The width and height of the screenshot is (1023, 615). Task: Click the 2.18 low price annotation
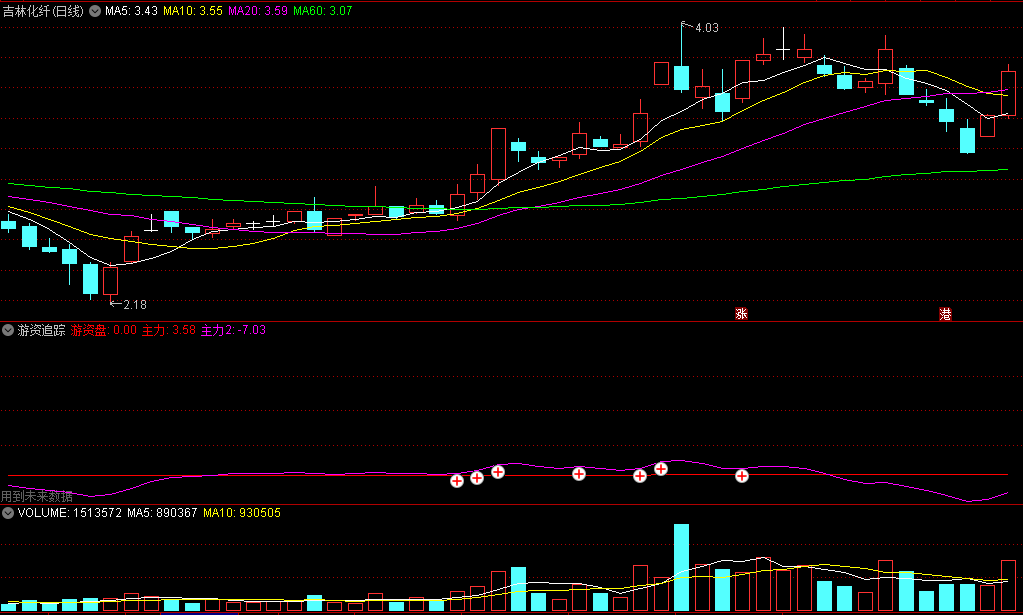pyautogui.click(x=134, y=305)
